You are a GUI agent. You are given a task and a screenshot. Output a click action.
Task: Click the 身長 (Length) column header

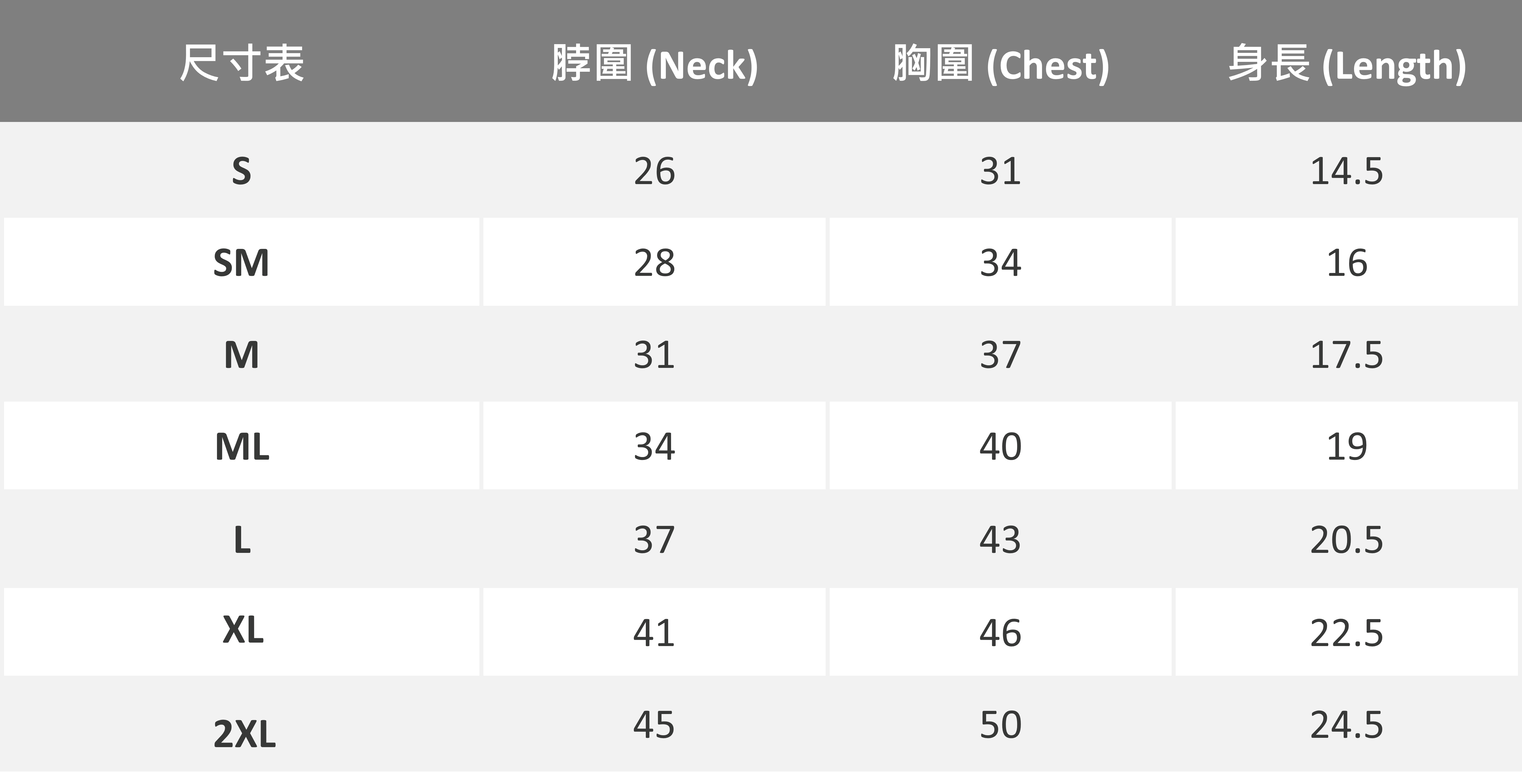pos(1347,64)
